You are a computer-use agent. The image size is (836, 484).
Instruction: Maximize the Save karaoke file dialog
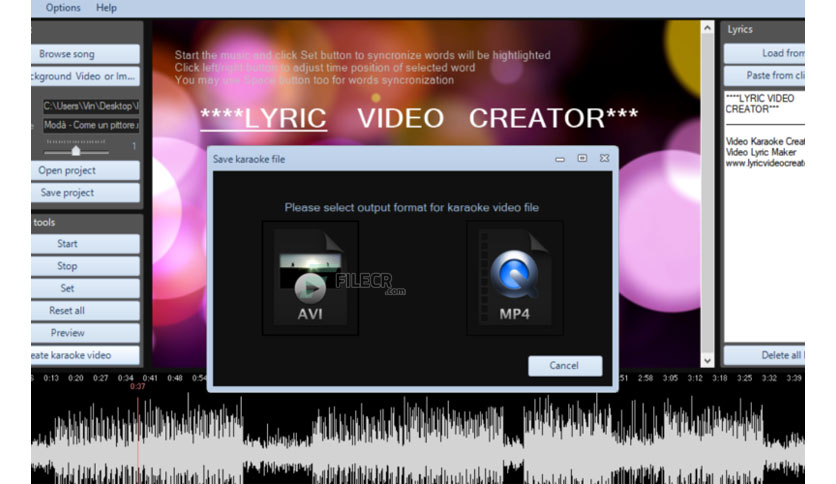582,158
